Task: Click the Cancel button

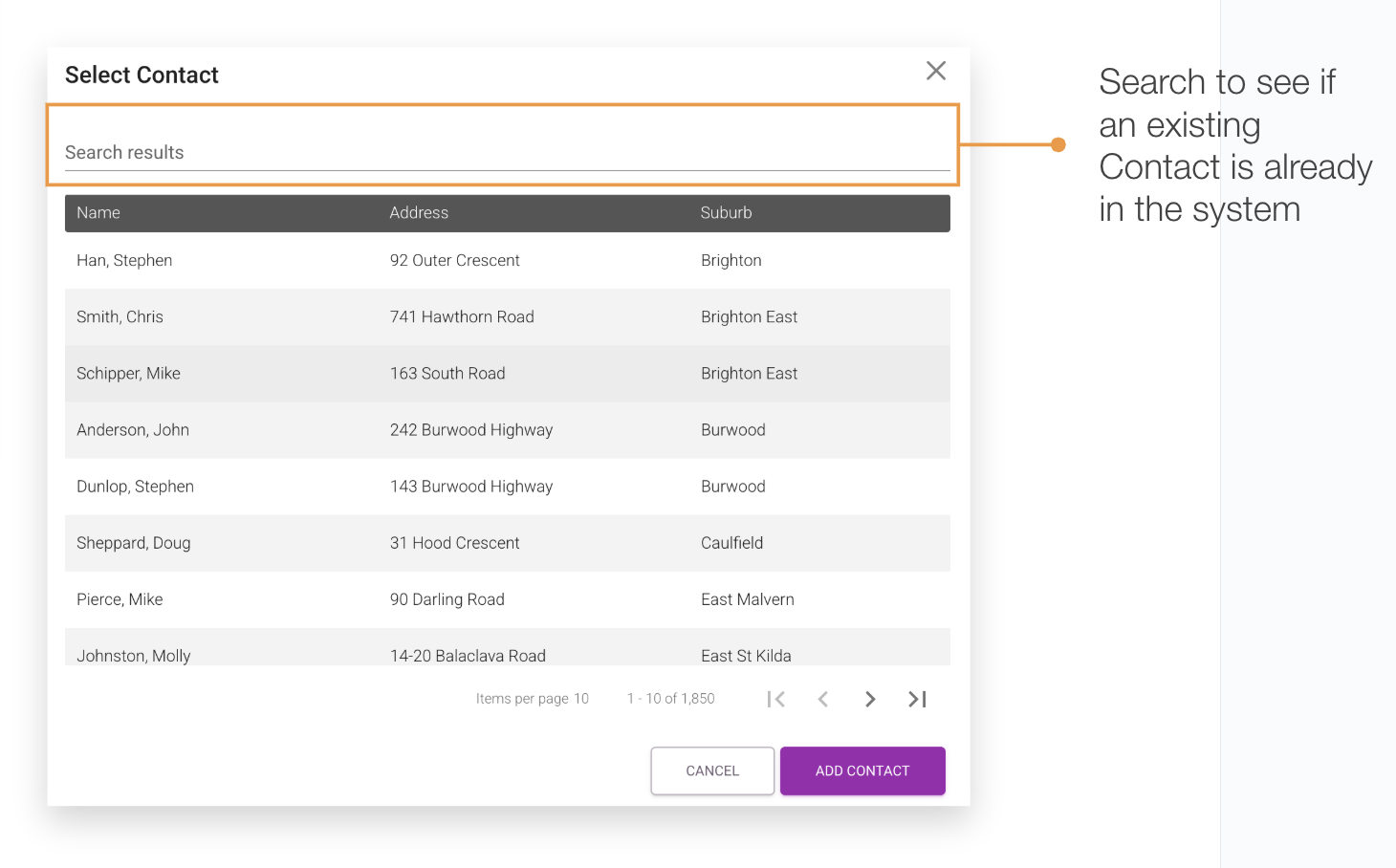Action: tap(711, 770)
